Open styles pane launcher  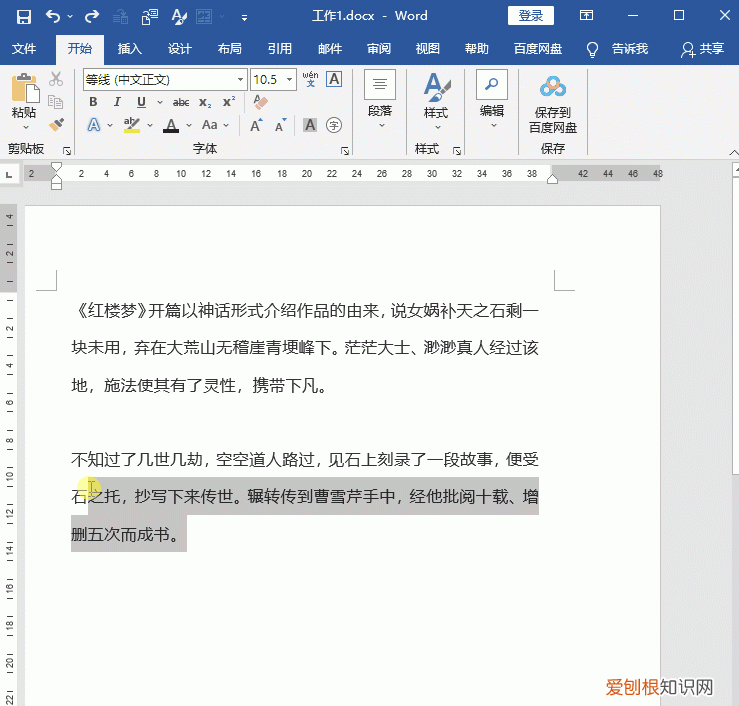[457, 151]
